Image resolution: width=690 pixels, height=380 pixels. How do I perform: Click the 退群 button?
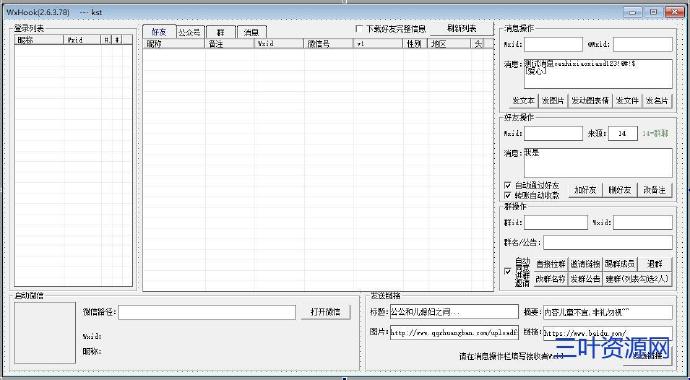[x=655, y=264]
